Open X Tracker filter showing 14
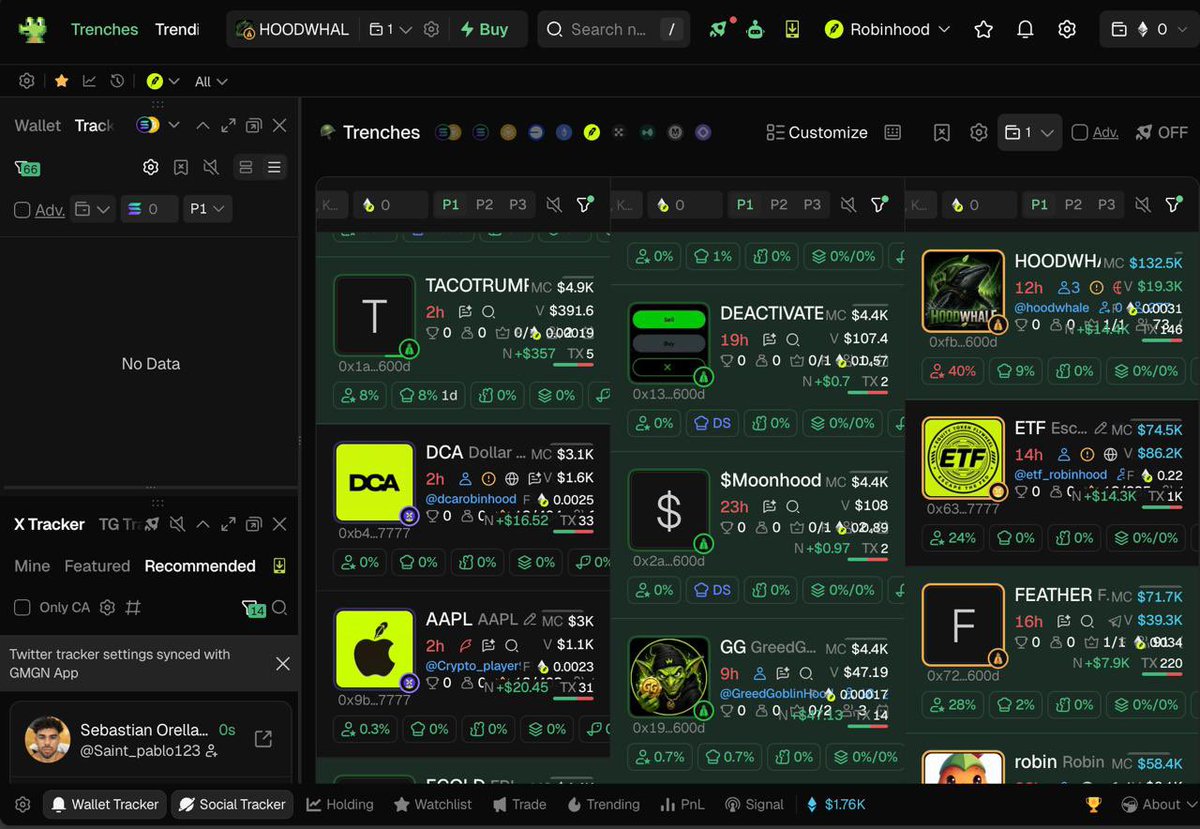 (x=254, y=608)
